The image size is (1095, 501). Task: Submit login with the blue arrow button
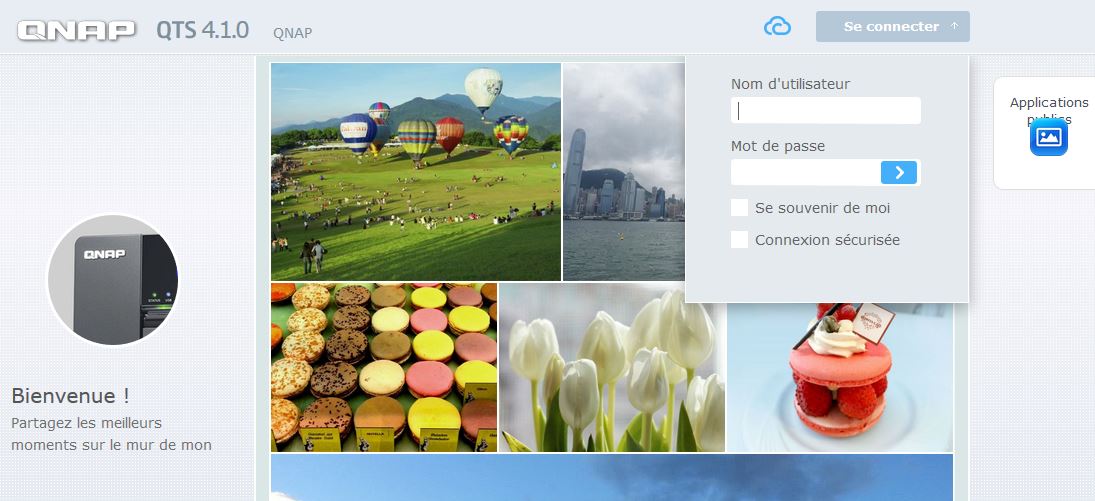899,173
